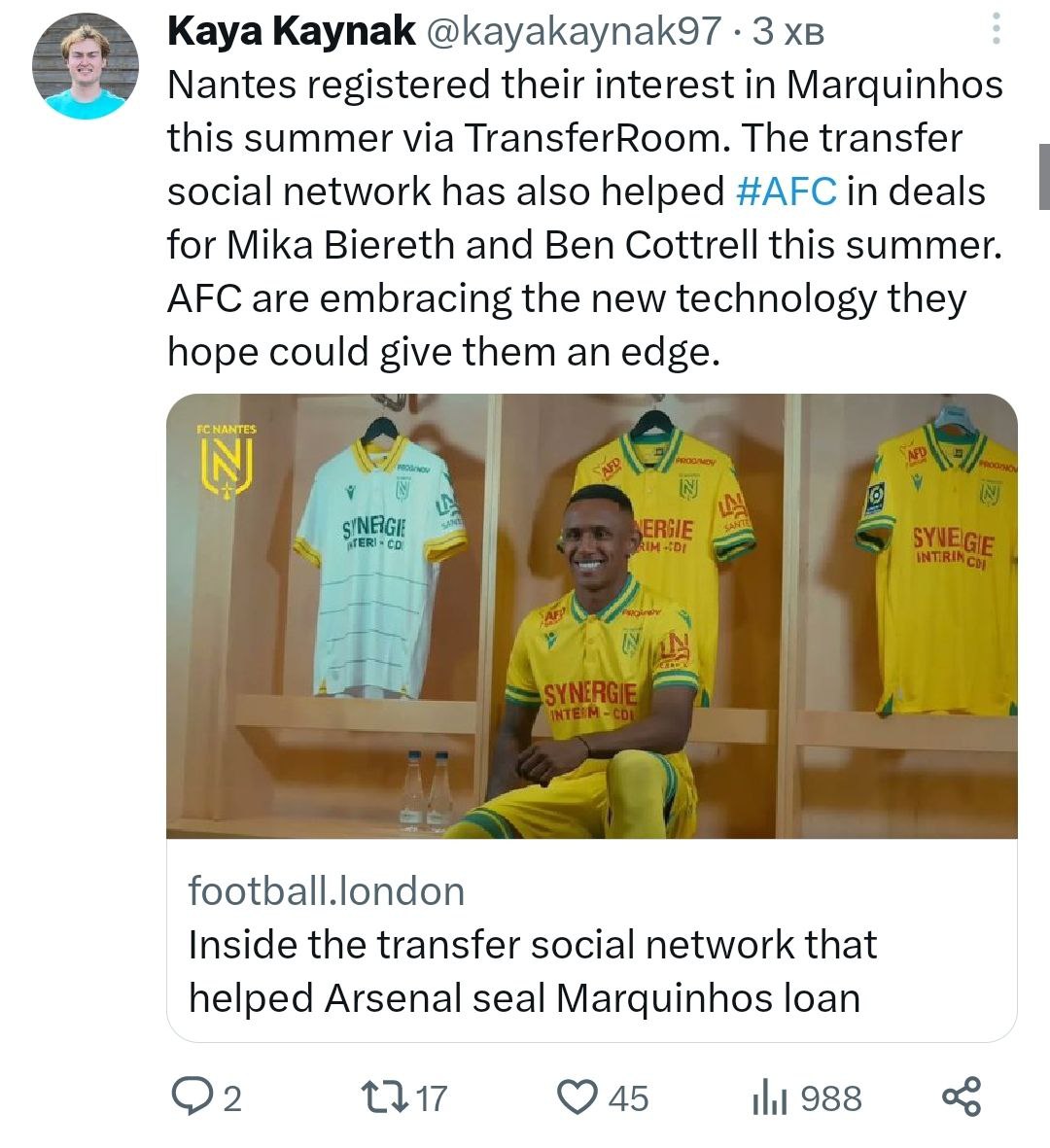This screenshot has height=1148, width=1050.
Task: Click the football.london domain label
Action: [327, 890]
